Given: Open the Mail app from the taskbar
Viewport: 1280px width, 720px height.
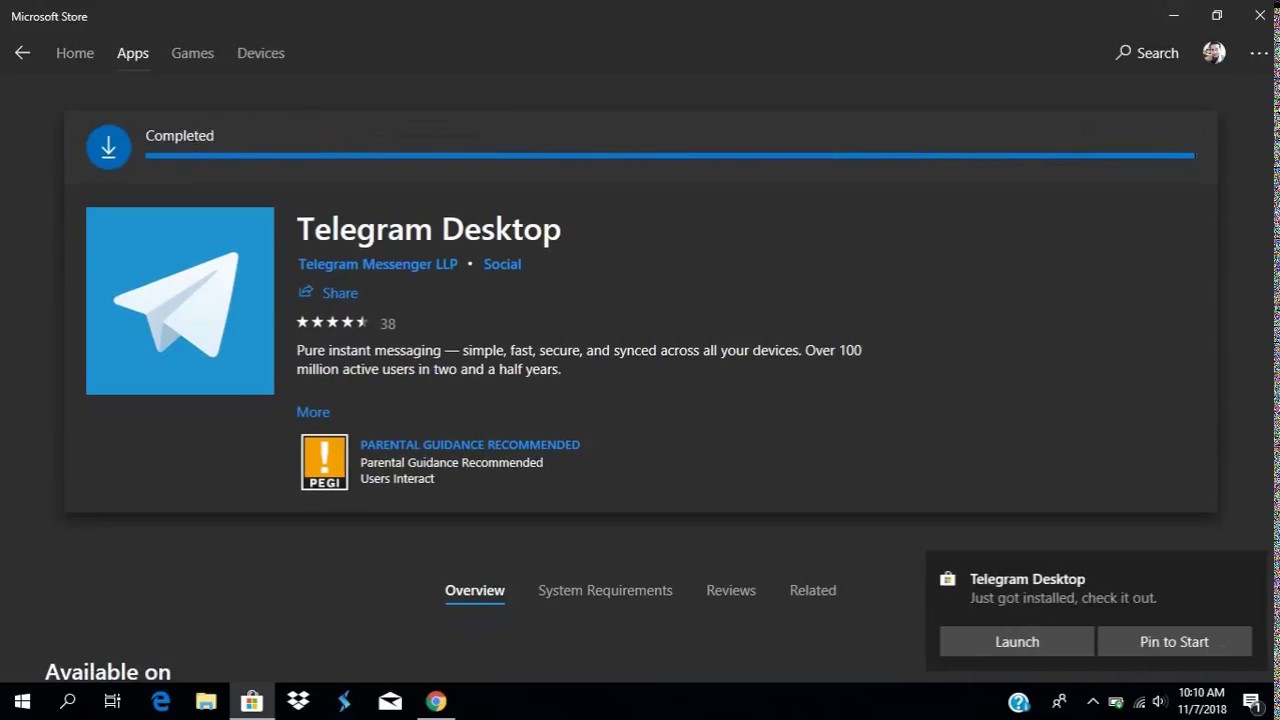Looking at the screenshot, I should (390, 702).
